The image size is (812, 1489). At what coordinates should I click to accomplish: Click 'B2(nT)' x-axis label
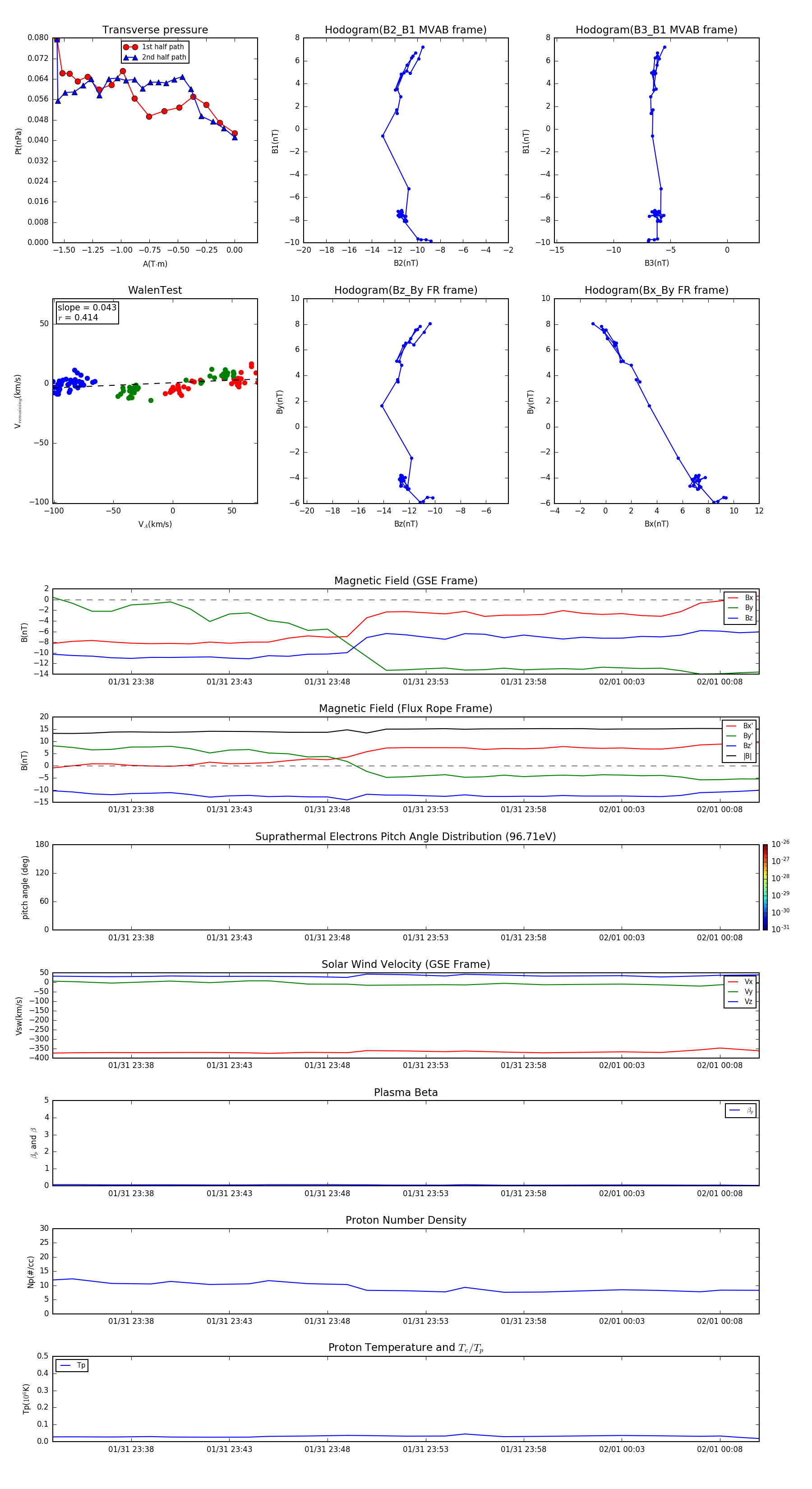[406, 263]
